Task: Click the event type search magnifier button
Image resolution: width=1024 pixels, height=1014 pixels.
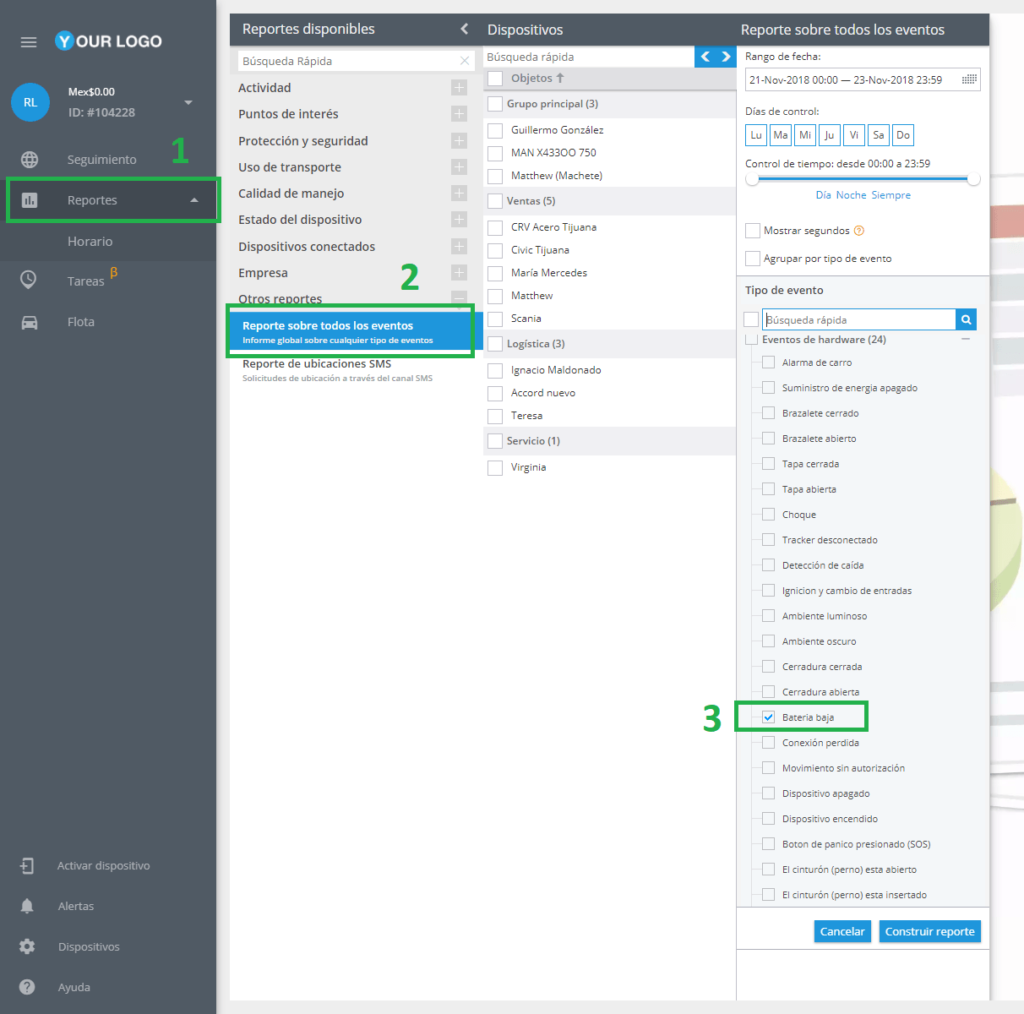Action: 966,319
